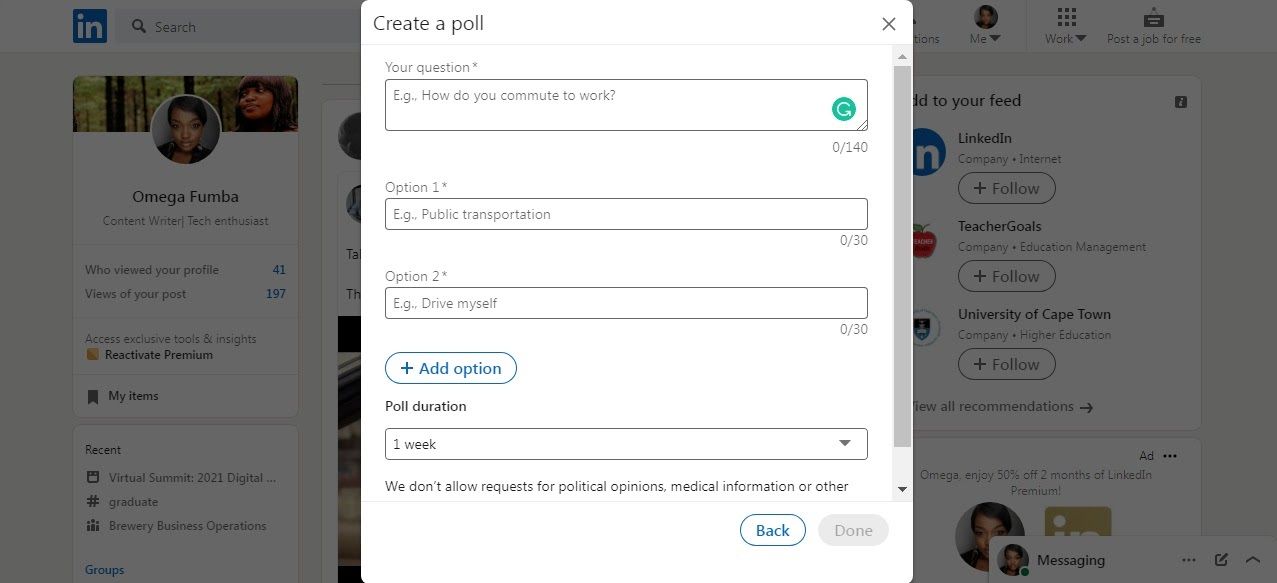Click the compose message icon in Messaging bar

(1222, 560)
